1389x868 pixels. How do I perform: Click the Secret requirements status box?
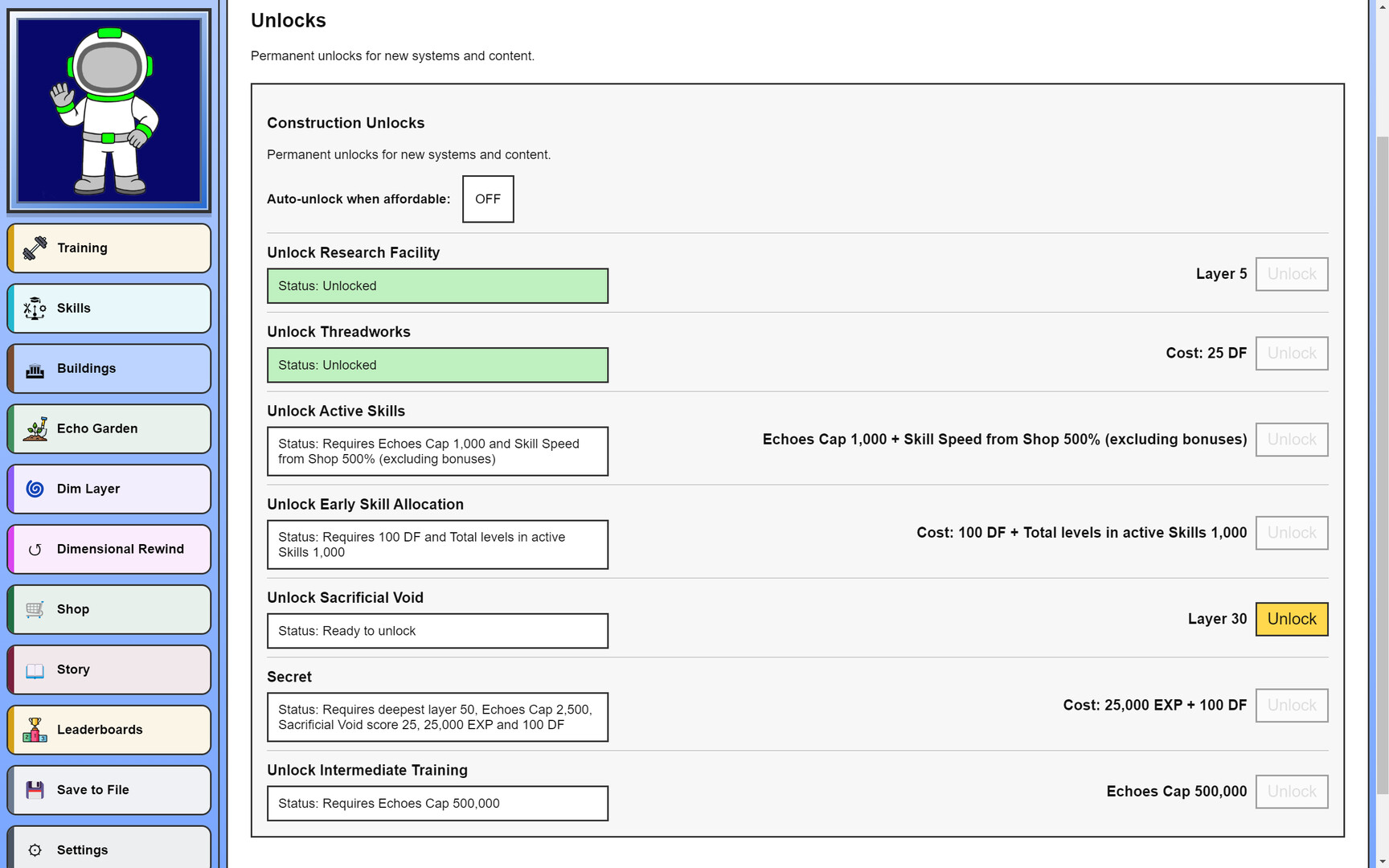[437, 718]
